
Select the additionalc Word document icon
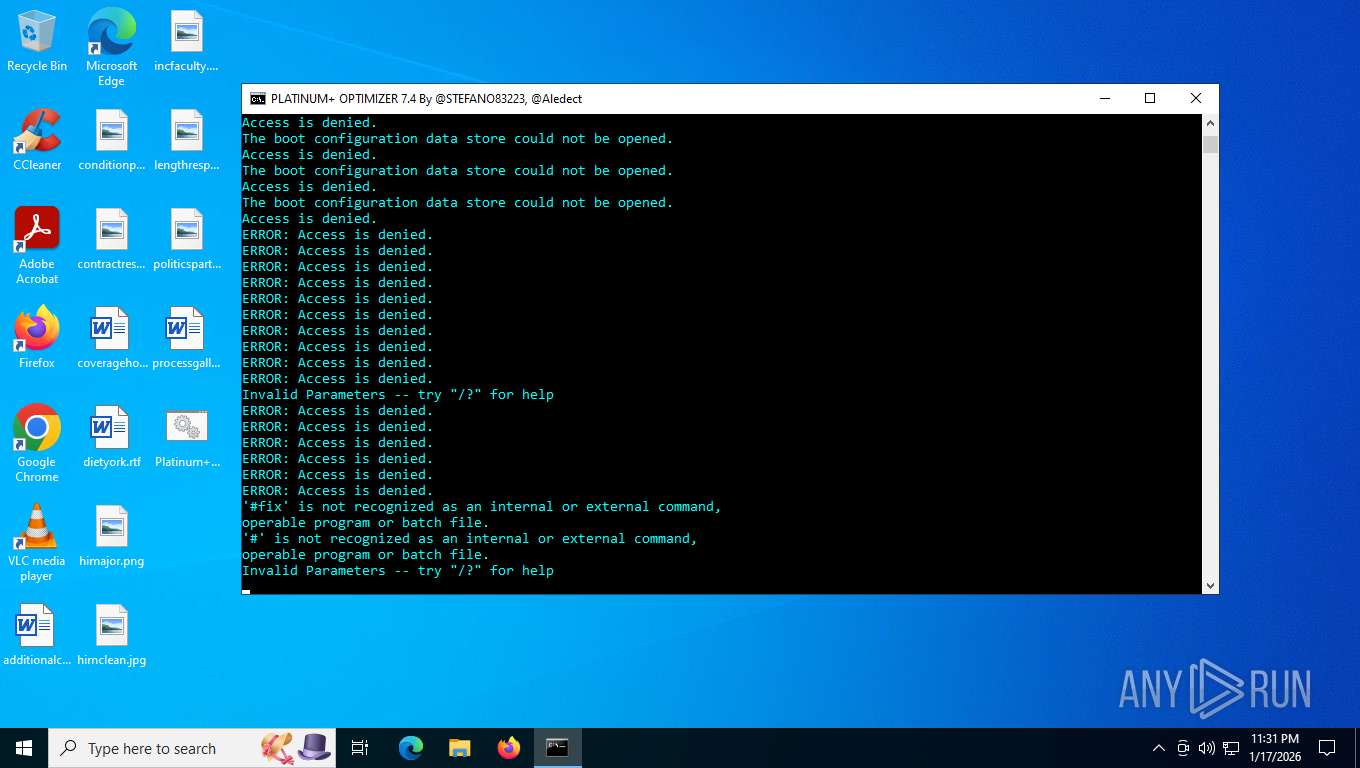37,635
